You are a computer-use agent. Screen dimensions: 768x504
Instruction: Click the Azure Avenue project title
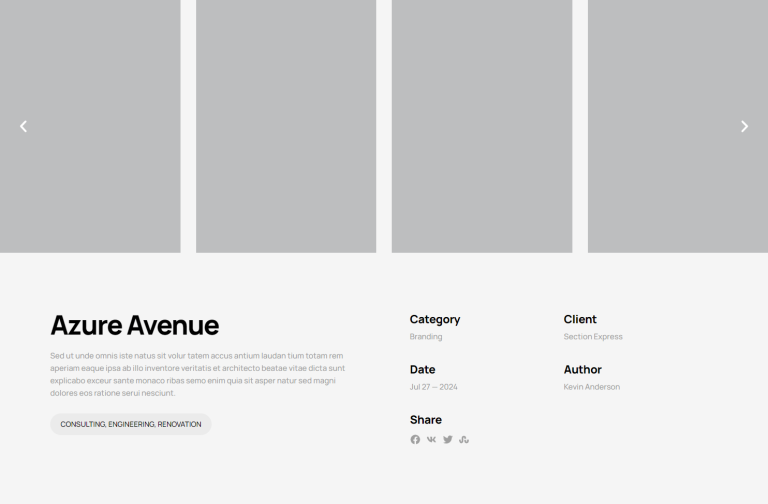click(x=134, y=325)
